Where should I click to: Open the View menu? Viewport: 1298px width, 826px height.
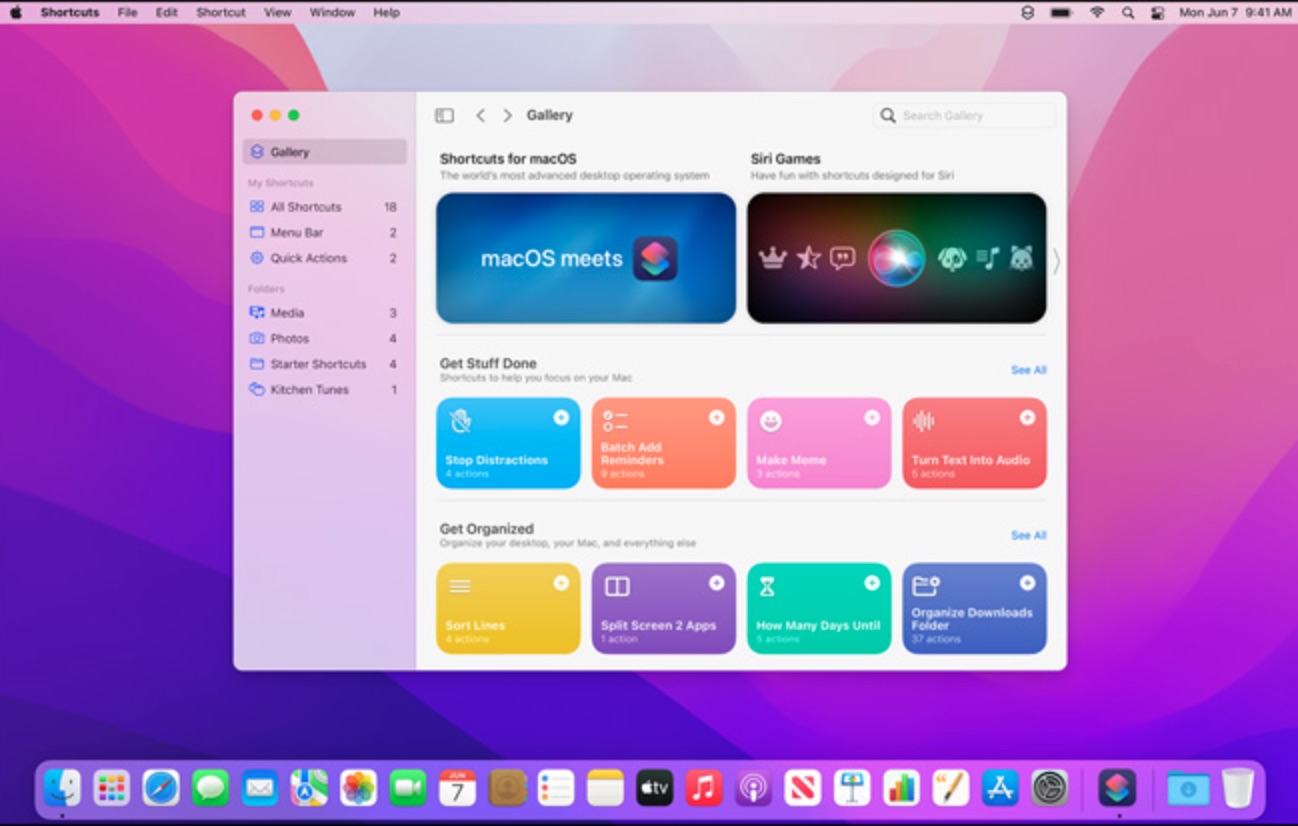[x=278, y=13]
